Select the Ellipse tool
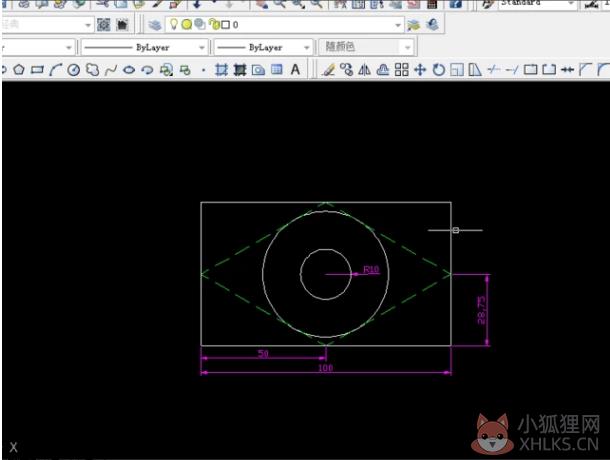 coord(129,70)
